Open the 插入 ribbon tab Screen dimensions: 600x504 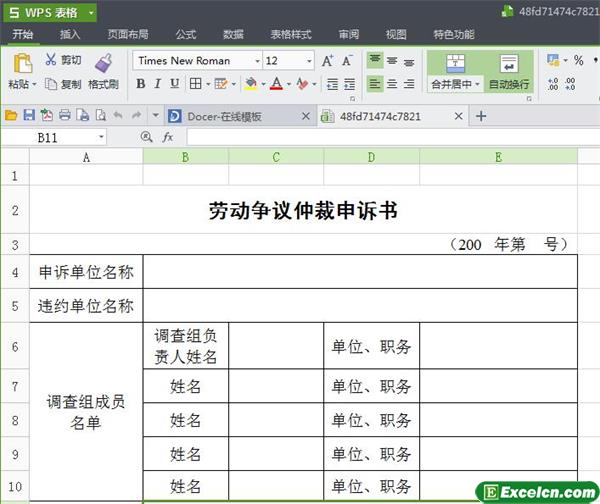tap(70, 34)
